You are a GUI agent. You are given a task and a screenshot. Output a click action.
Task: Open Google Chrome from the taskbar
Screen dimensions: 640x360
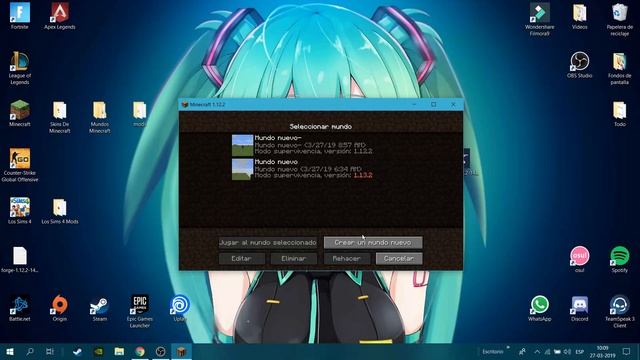point(140,351)
